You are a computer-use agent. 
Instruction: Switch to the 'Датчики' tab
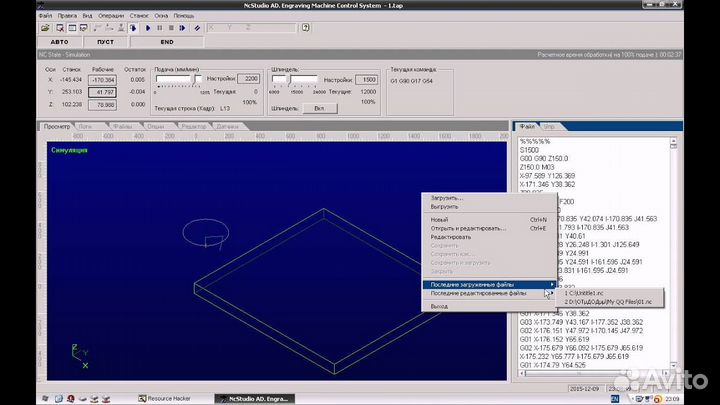pos(227,127)
